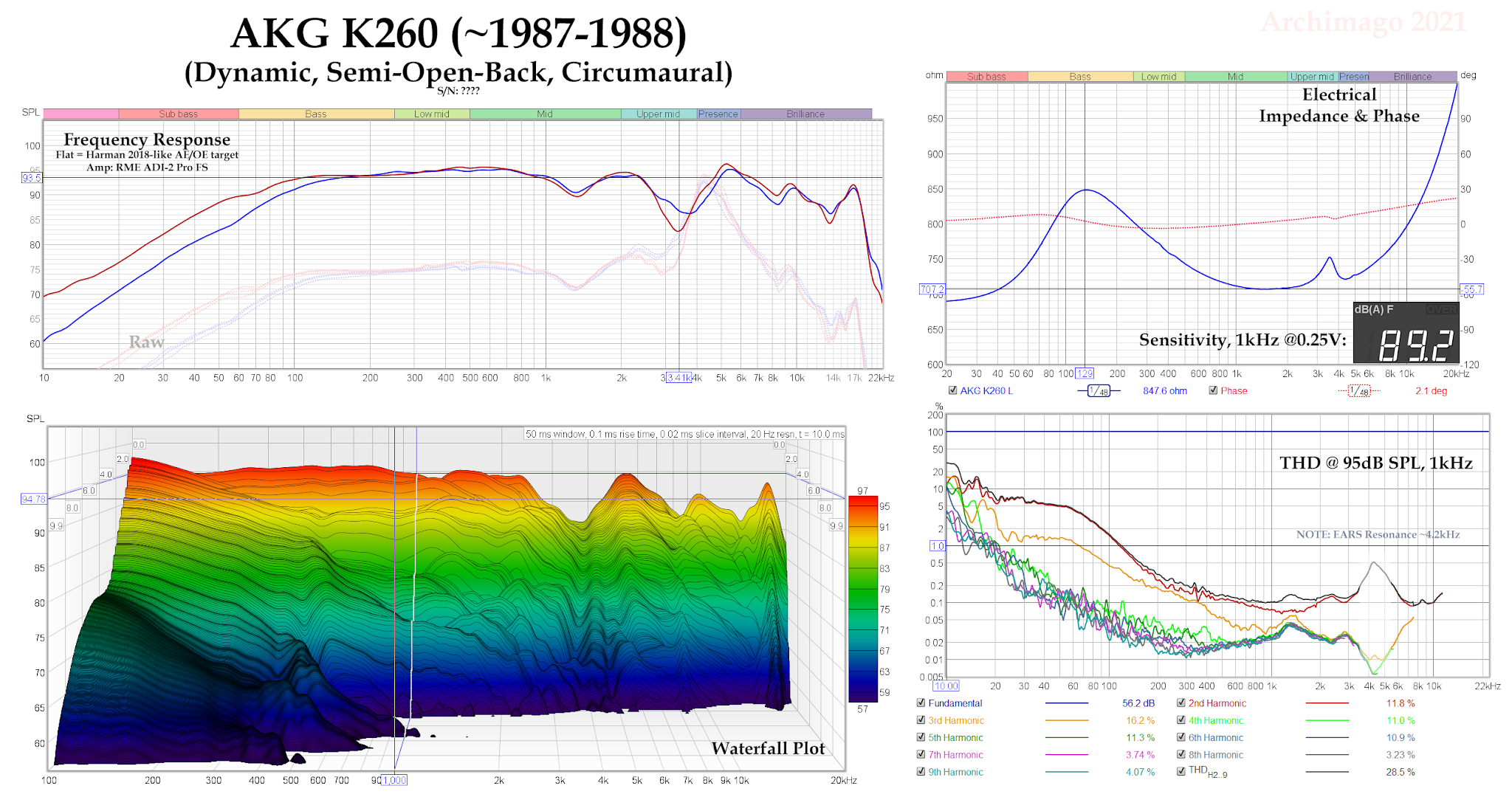
Task: Select Sub bass band in impedance graph
Action: (987, 76)
